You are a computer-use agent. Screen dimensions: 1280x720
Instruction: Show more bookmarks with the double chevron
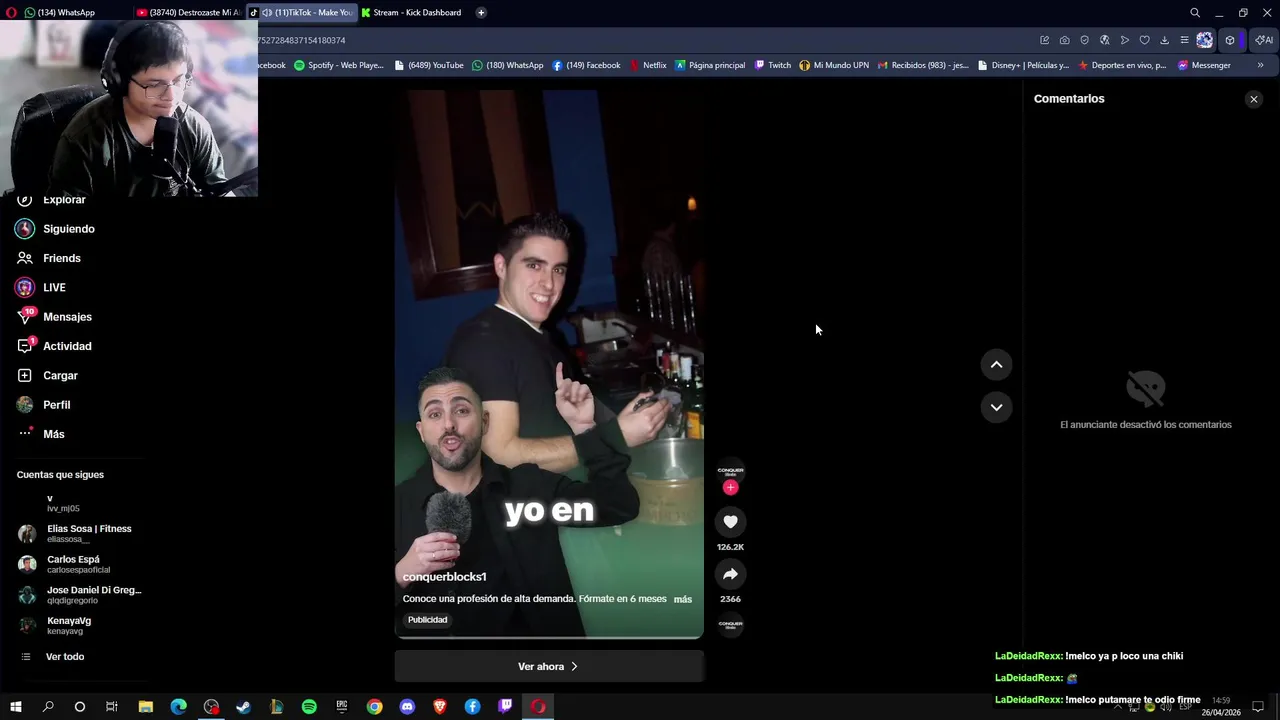(1260, 65)
